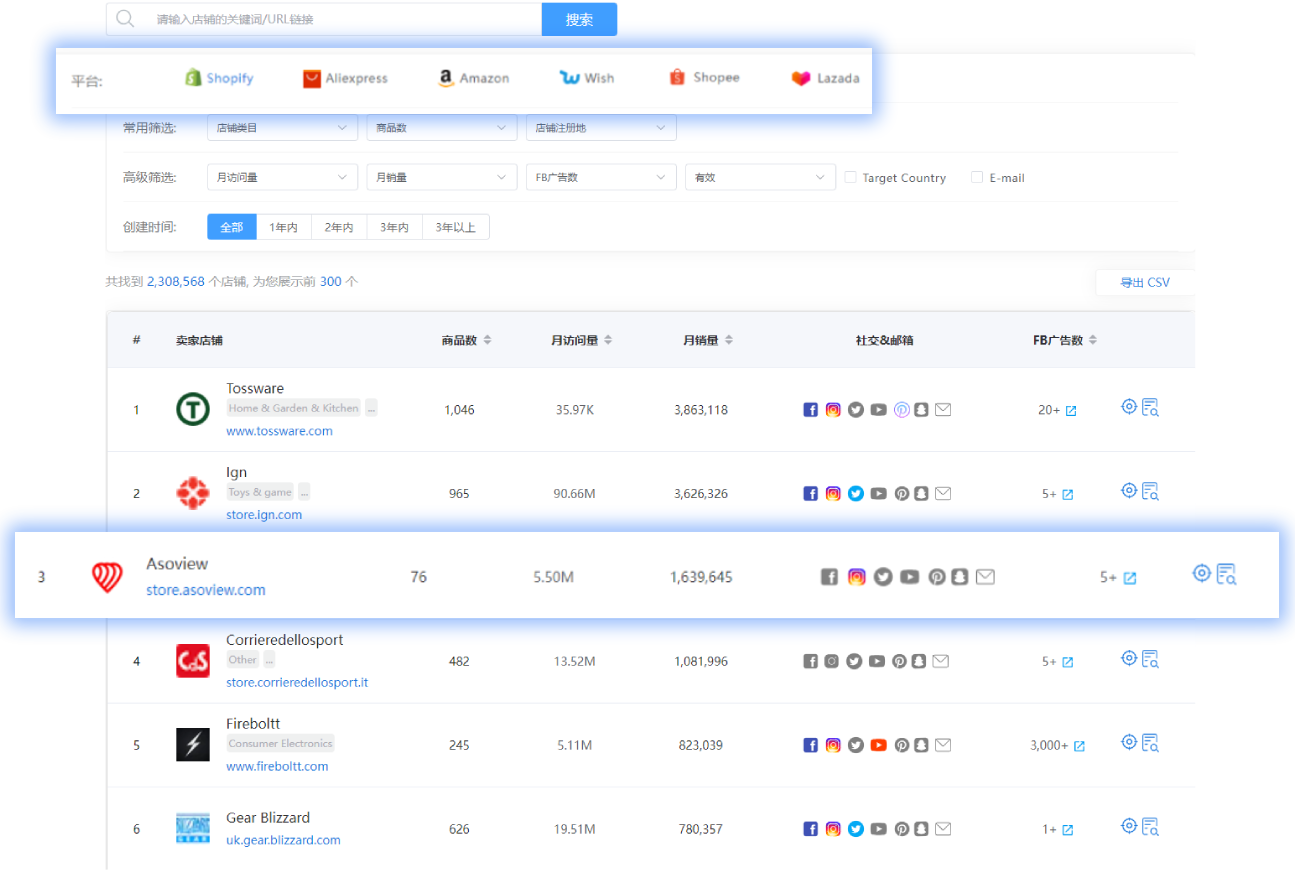This screenshot has width=1295, height=870.
Task: Open the store.corrieredellosport.it link
Action: pos(297,683)
